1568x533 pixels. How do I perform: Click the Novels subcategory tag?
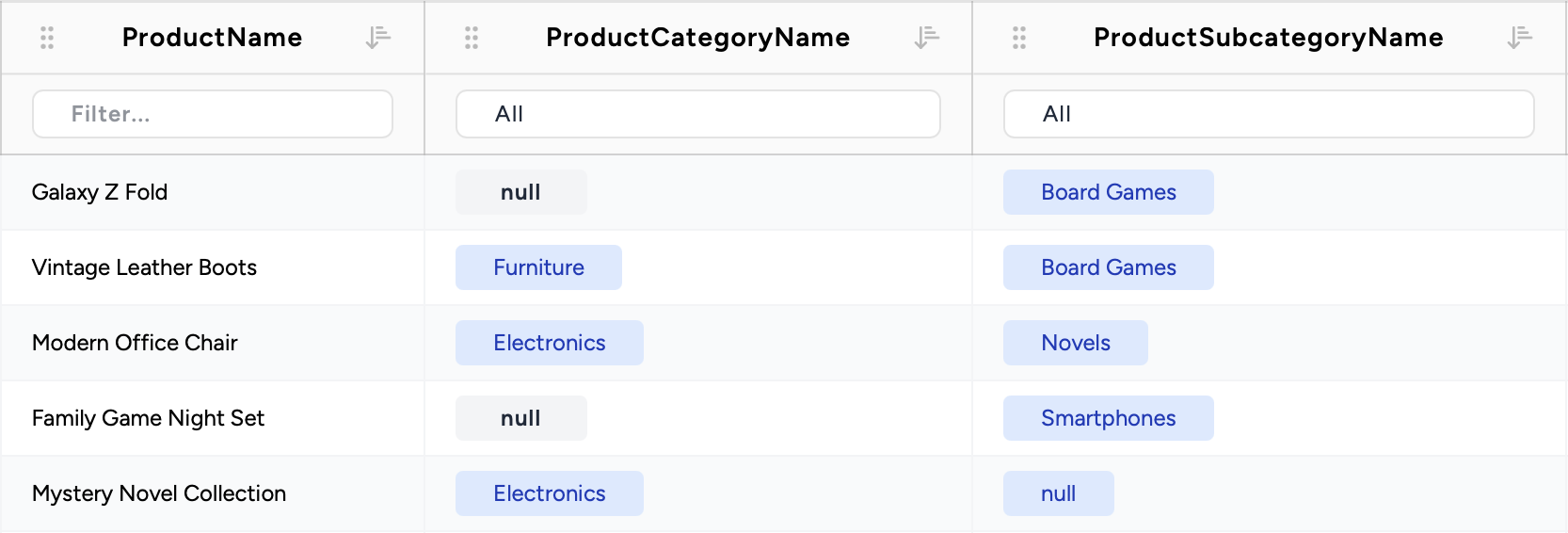tap(1075, 343)
